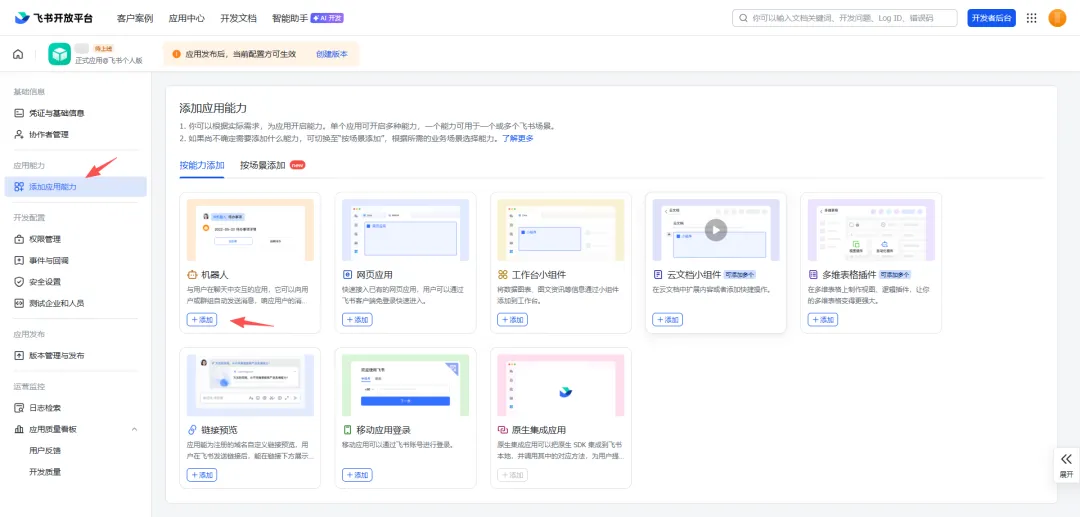Click 了解更多 link
Screen dimensions: 1080x517
[x=517, y=138]
